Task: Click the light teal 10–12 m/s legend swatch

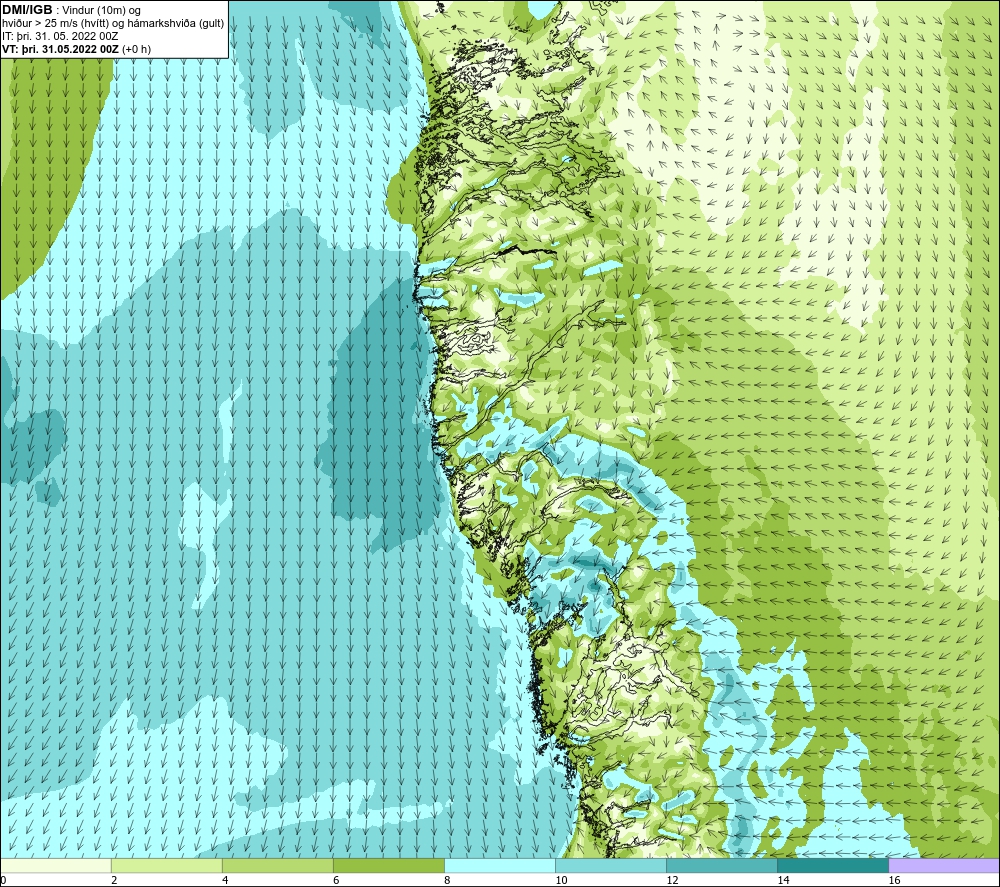Action: coord(611,866)
